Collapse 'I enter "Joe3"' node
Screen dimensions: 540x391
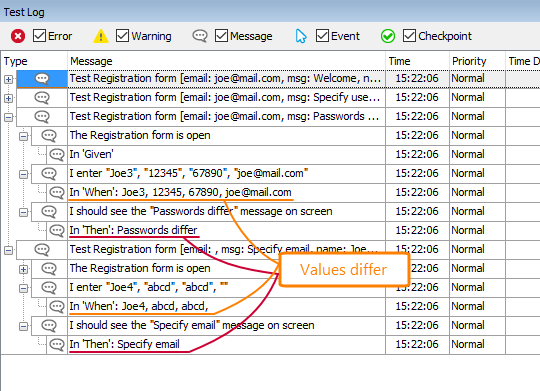pyautogui.click(x=23, y=174)
